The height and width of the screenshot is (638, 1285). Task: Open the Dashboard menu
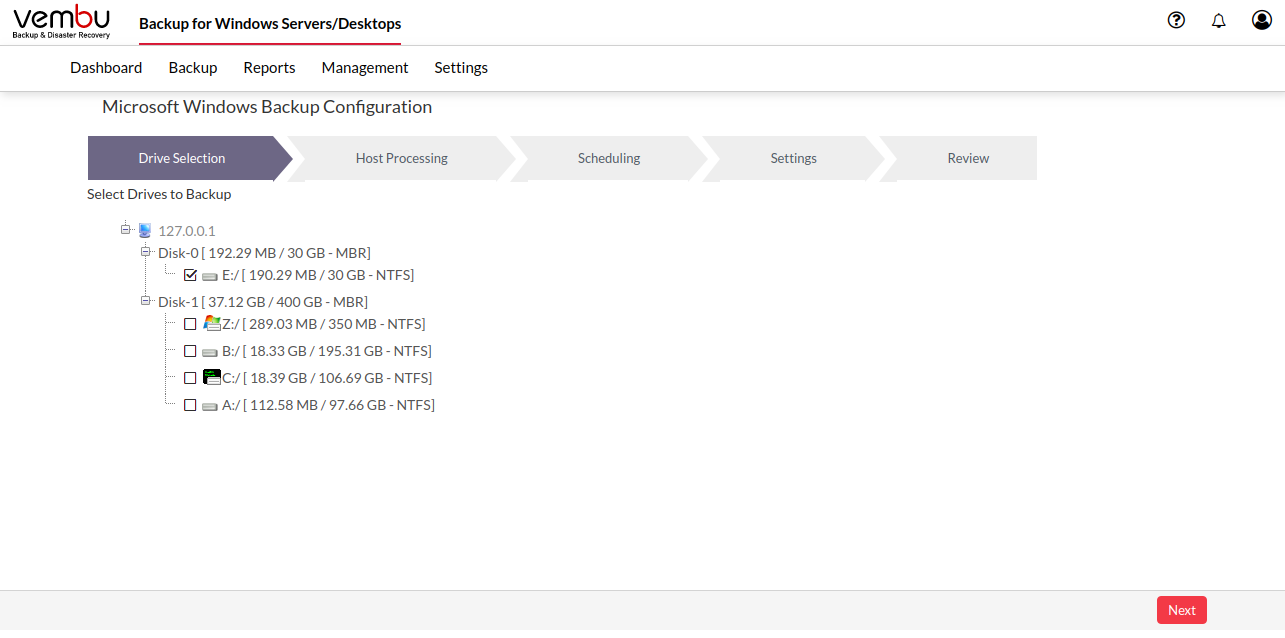(x=106, y=68)
